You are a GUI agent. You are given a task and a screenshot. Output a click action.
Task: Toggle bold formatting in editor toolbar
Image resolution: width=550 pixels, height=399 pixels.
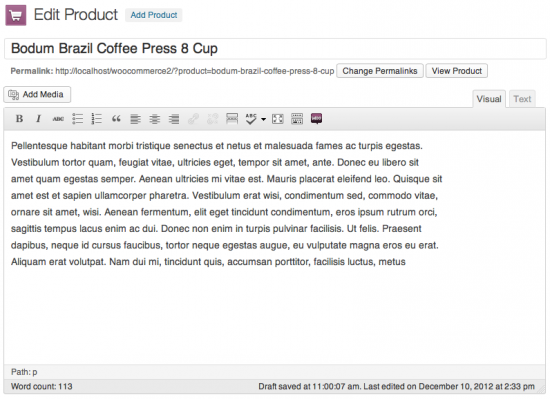coord(19,119)
